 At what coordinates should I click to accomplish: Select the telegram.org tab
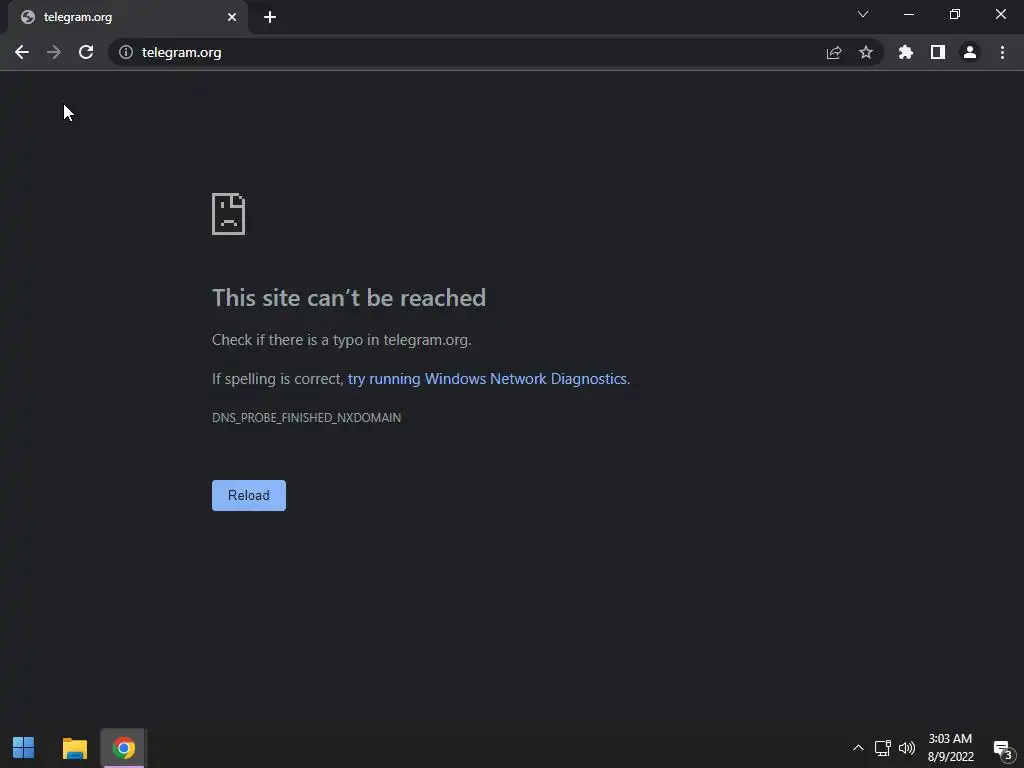128,18
